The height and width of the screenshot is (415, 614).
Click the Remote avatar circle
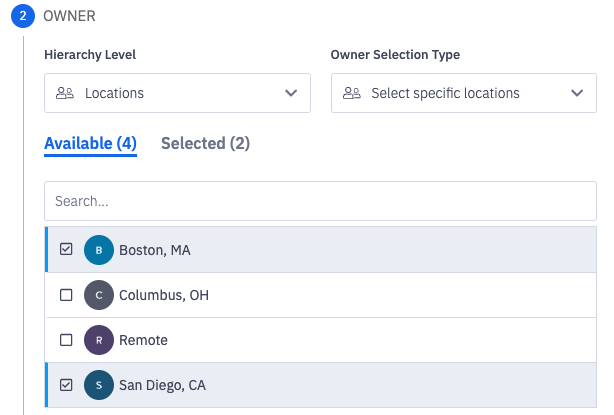(99, 340)
